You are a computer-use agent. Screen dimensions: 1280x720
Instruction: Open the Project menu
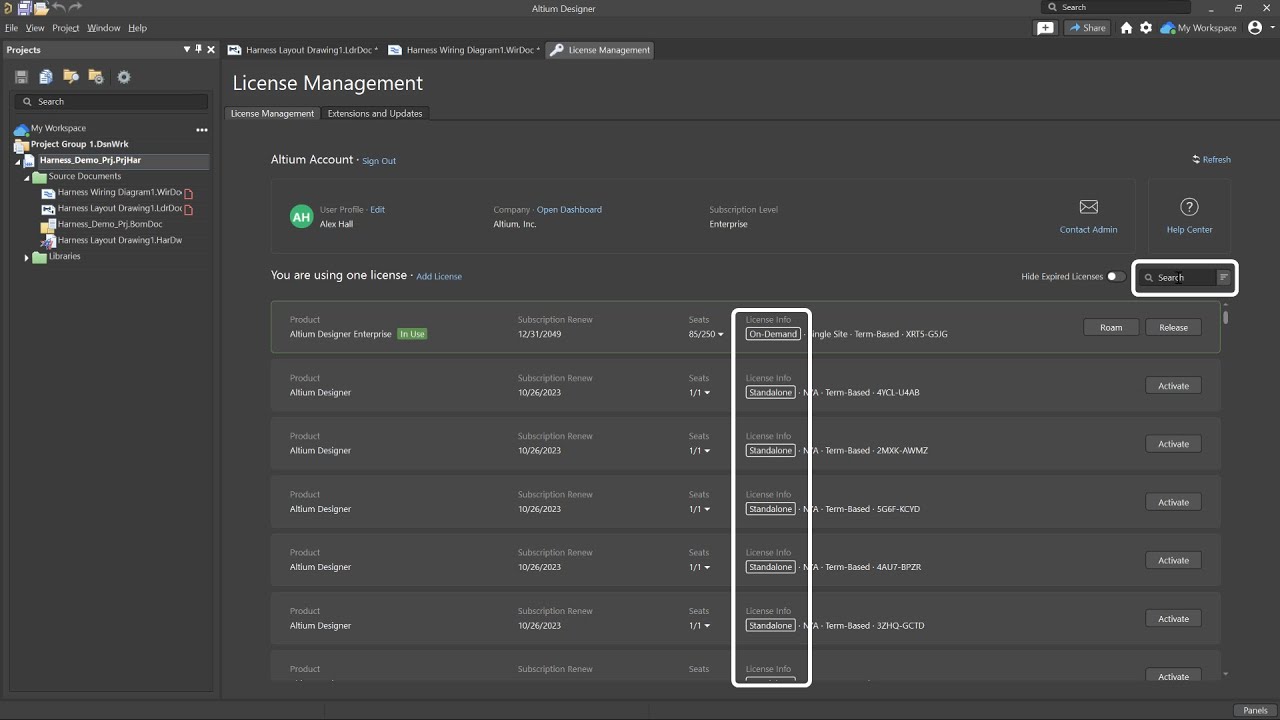pyautogui.click(x=65, y=28)
